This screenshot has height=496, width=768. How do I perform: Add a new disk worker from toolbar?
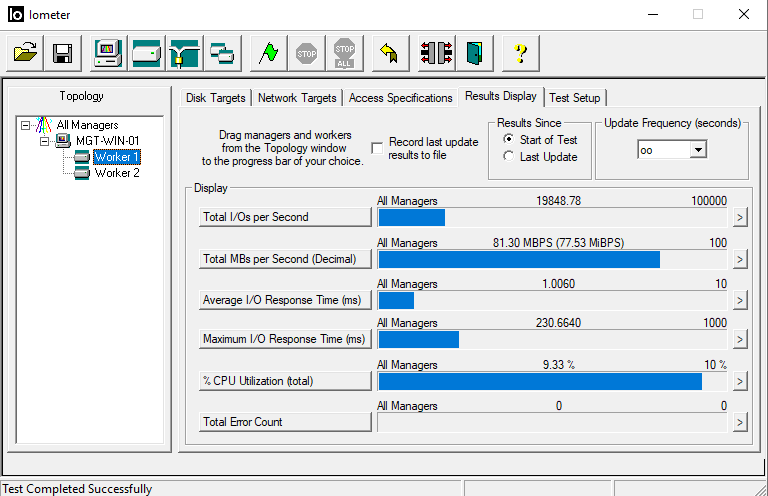146,53
